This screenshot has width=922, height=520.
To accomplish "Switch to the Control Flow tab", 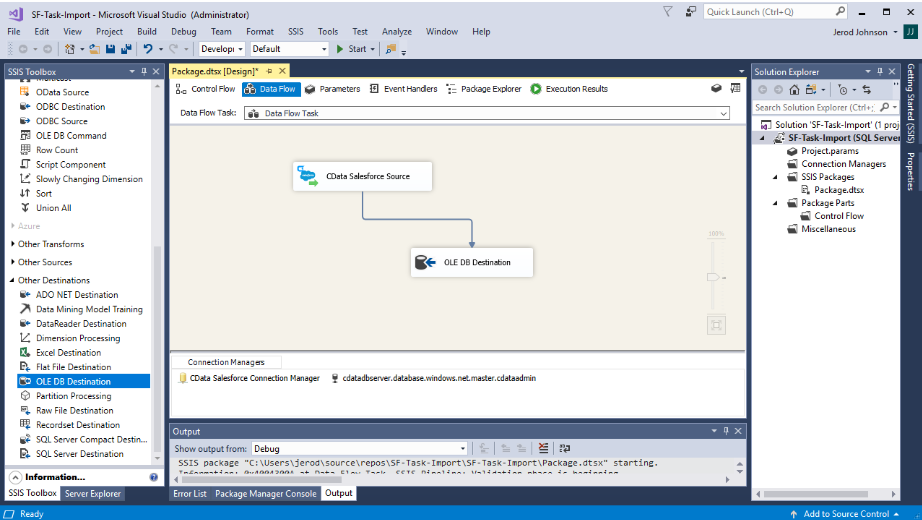I will [x=205, y=89].
